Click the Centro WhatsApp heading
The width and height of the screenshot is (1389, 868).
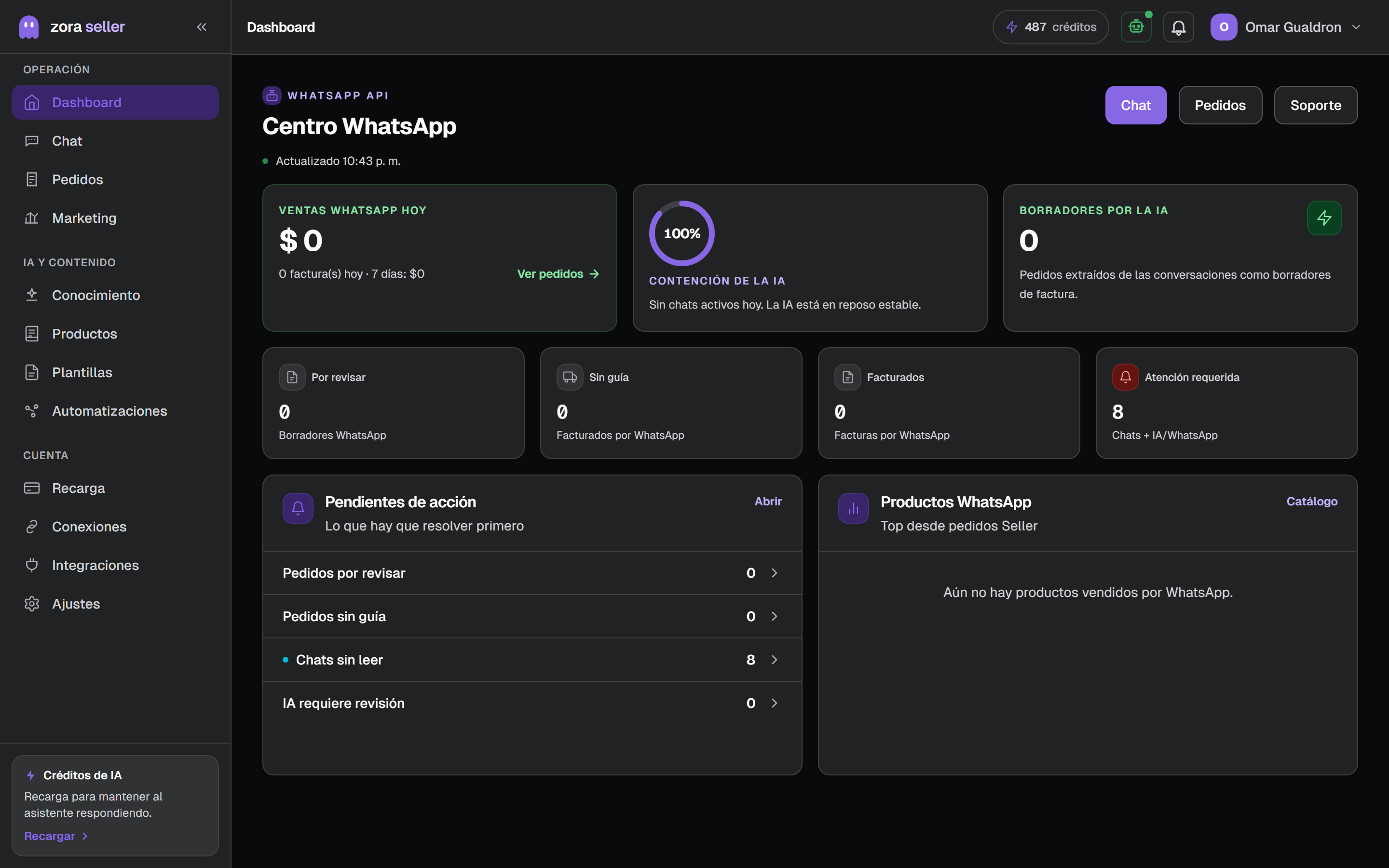pyautogui.click(x=359, y=126)
